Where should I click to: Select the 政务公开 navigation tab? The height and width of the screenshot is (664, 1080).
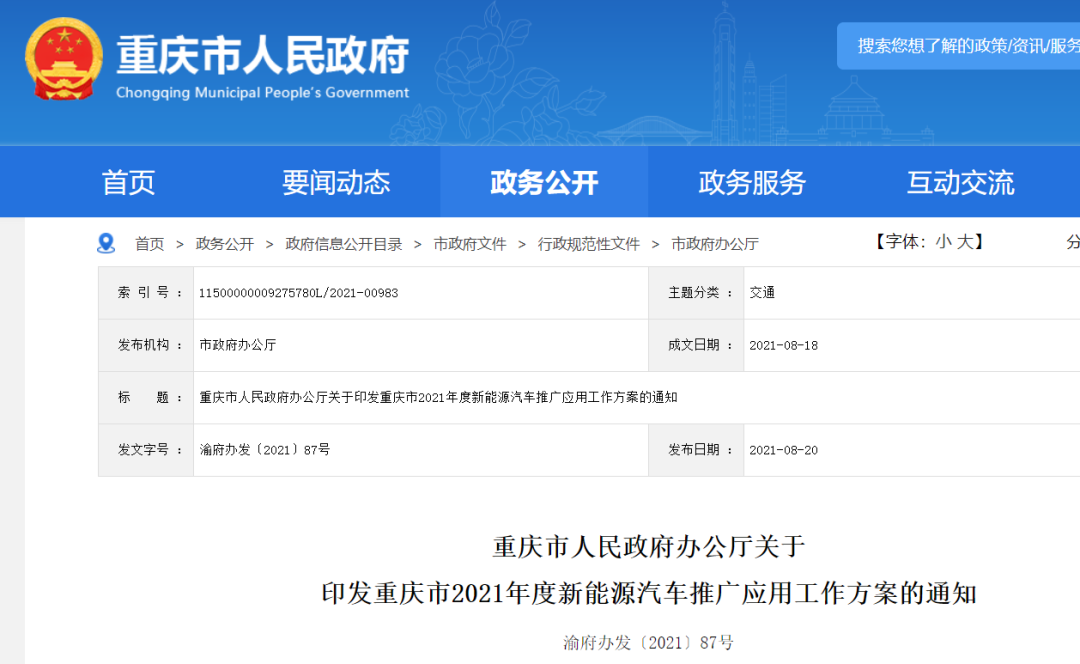(544, 182)
